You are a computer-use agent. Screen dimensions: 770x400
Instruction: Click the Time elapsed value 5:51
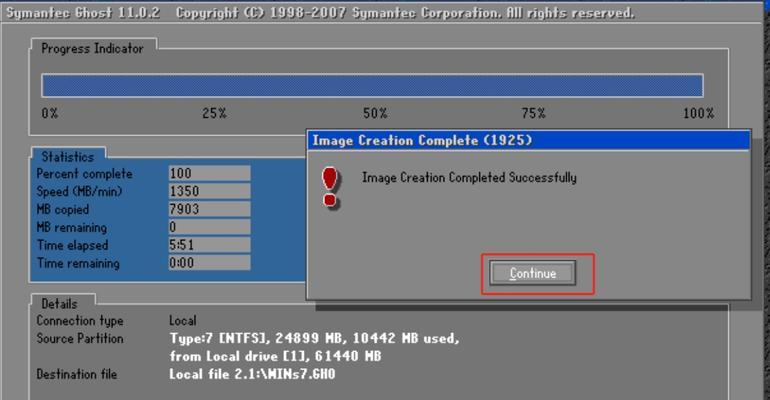[x=209, y=244]
